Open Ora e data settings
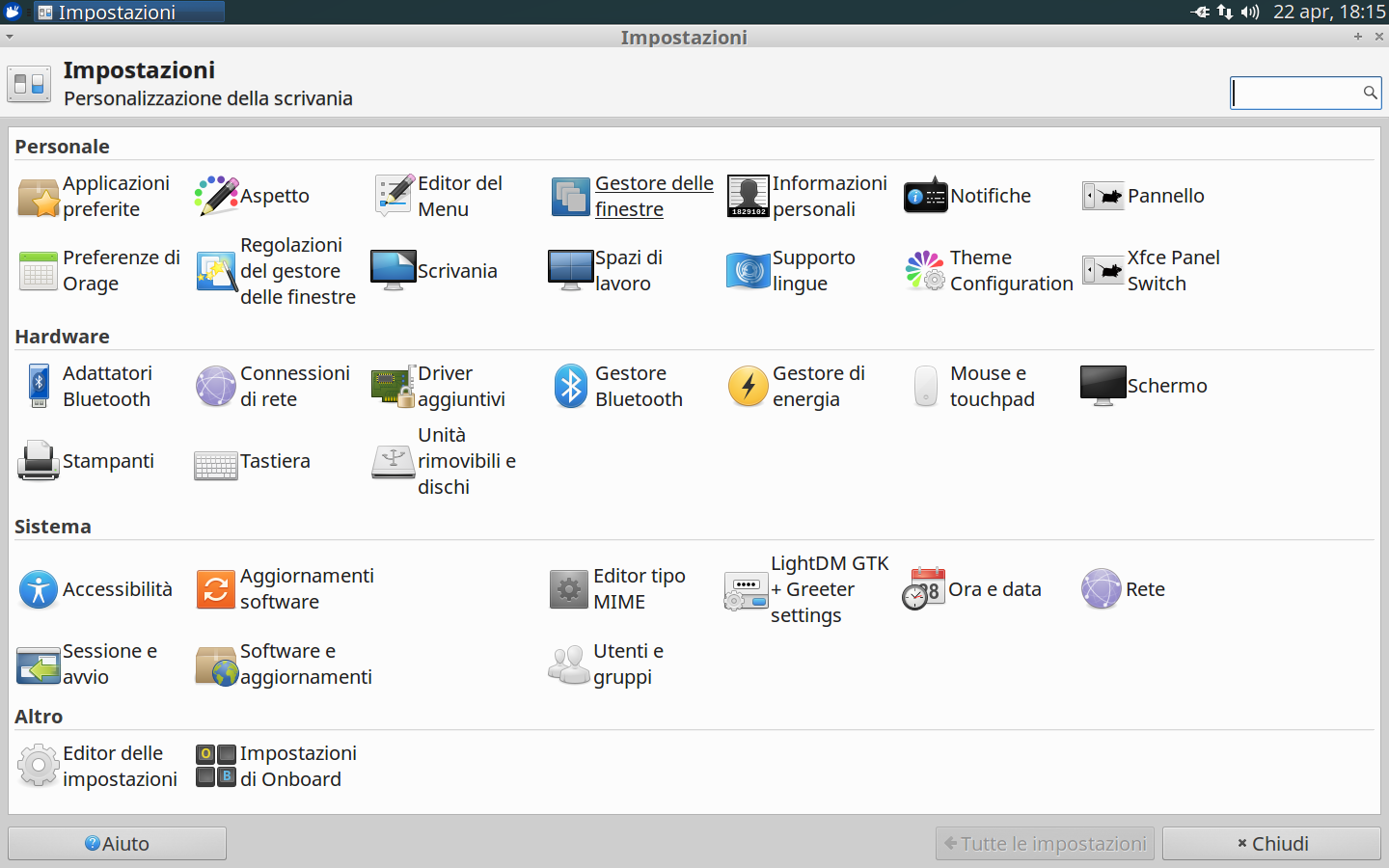This screenshot has height=868, width=1389. tap(924, 589)
